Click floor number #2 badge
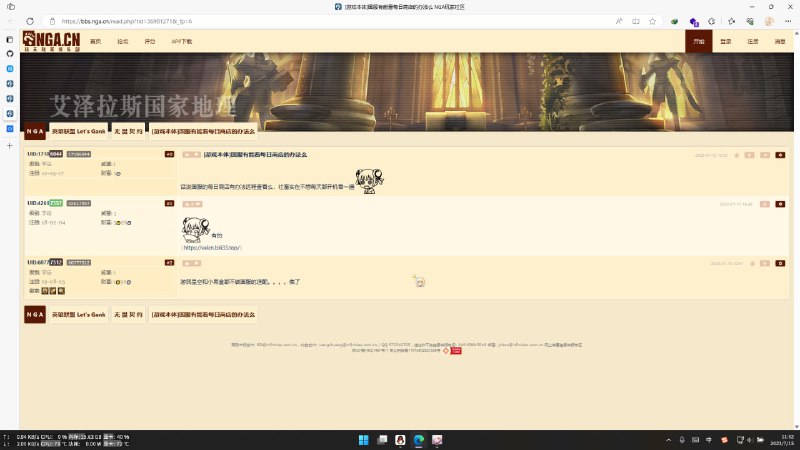Viewport: 800px width, 450px height. 169,262
